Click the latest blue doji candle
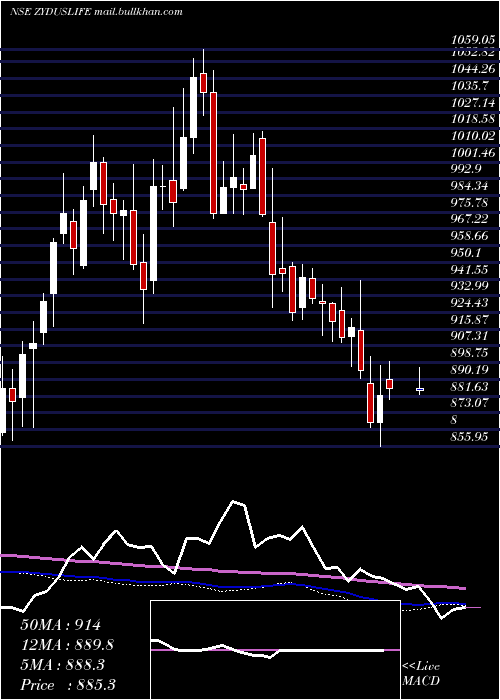This screenshot has height=700, width=500. click(420, 389)
